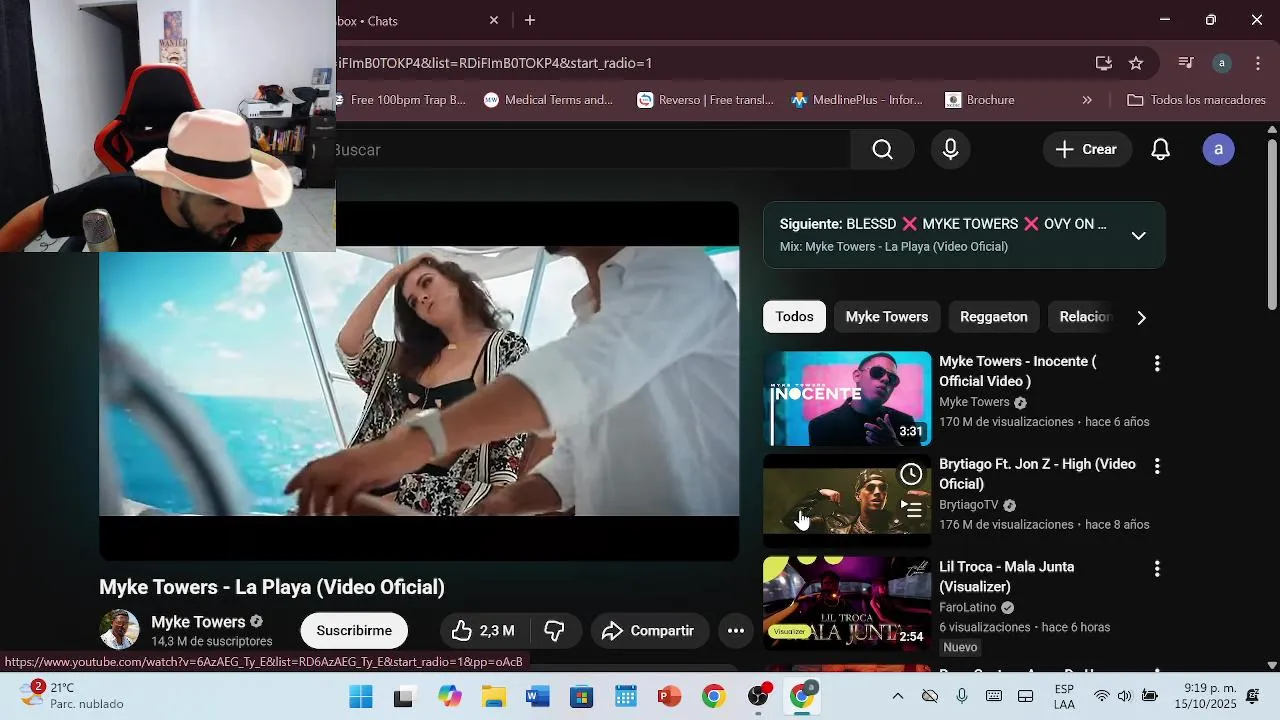Screen dimensions: 1280x720
Task: Like the La Playa video
Action: (482, 631)
